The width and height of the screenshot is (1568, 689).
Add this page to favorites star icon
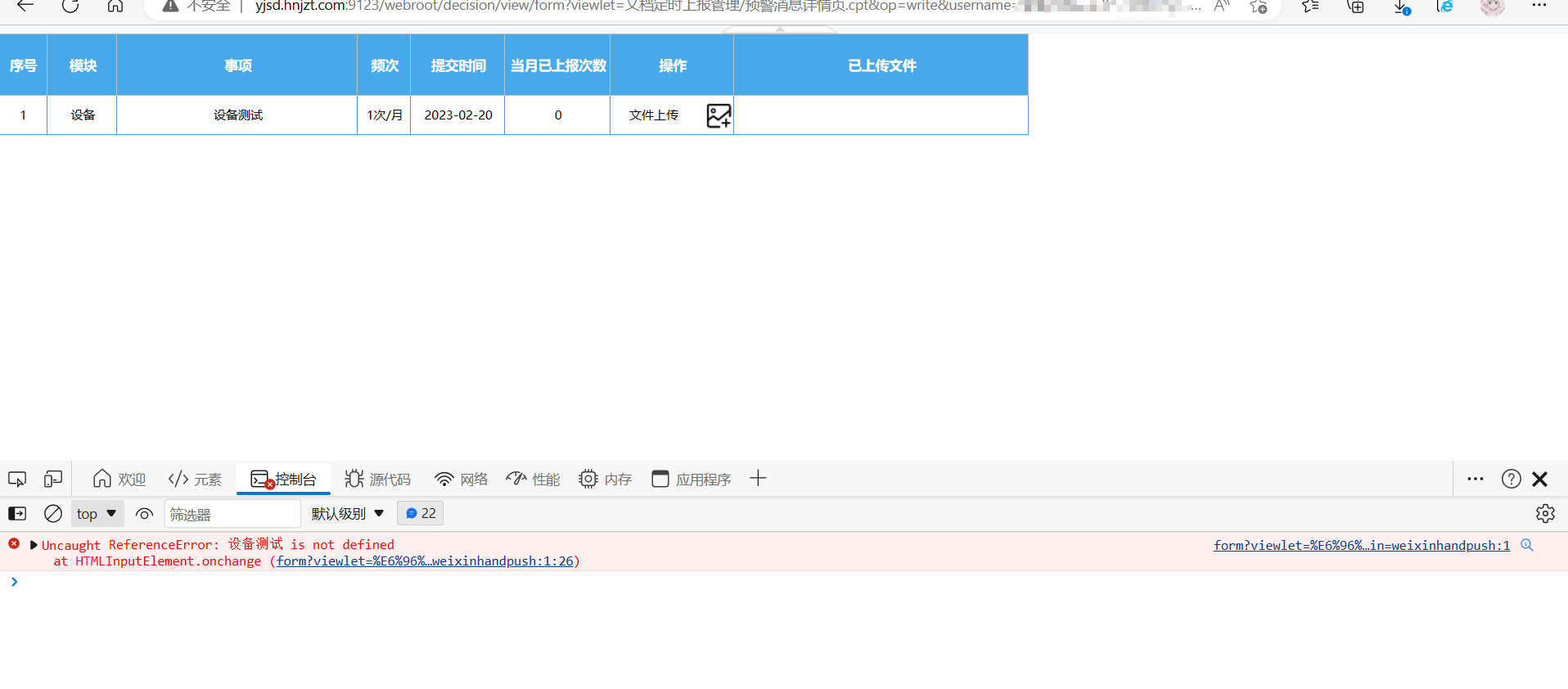pos(1259,6)
